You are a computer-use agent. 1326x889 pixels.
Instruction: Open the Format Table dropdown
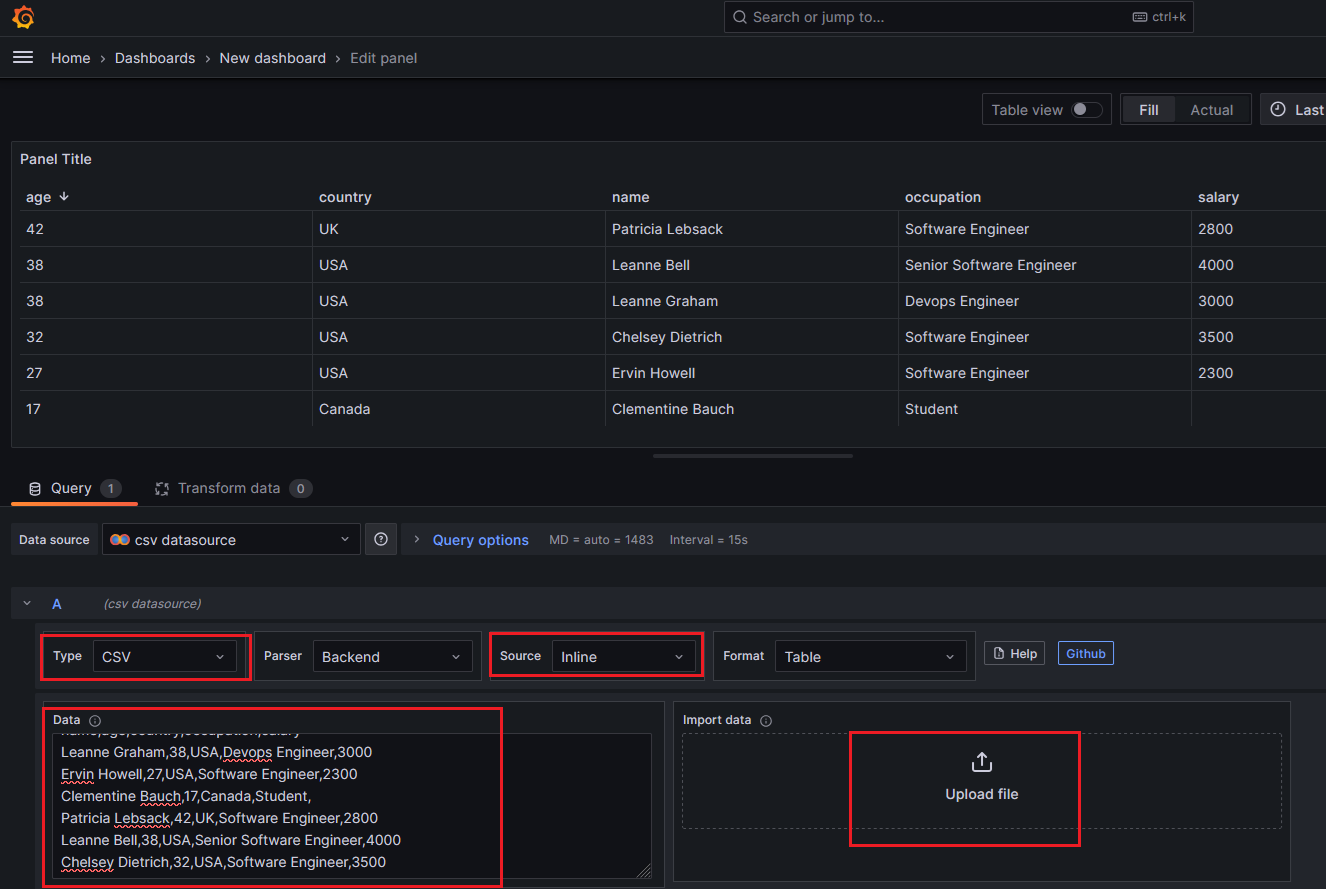point(870,657)
